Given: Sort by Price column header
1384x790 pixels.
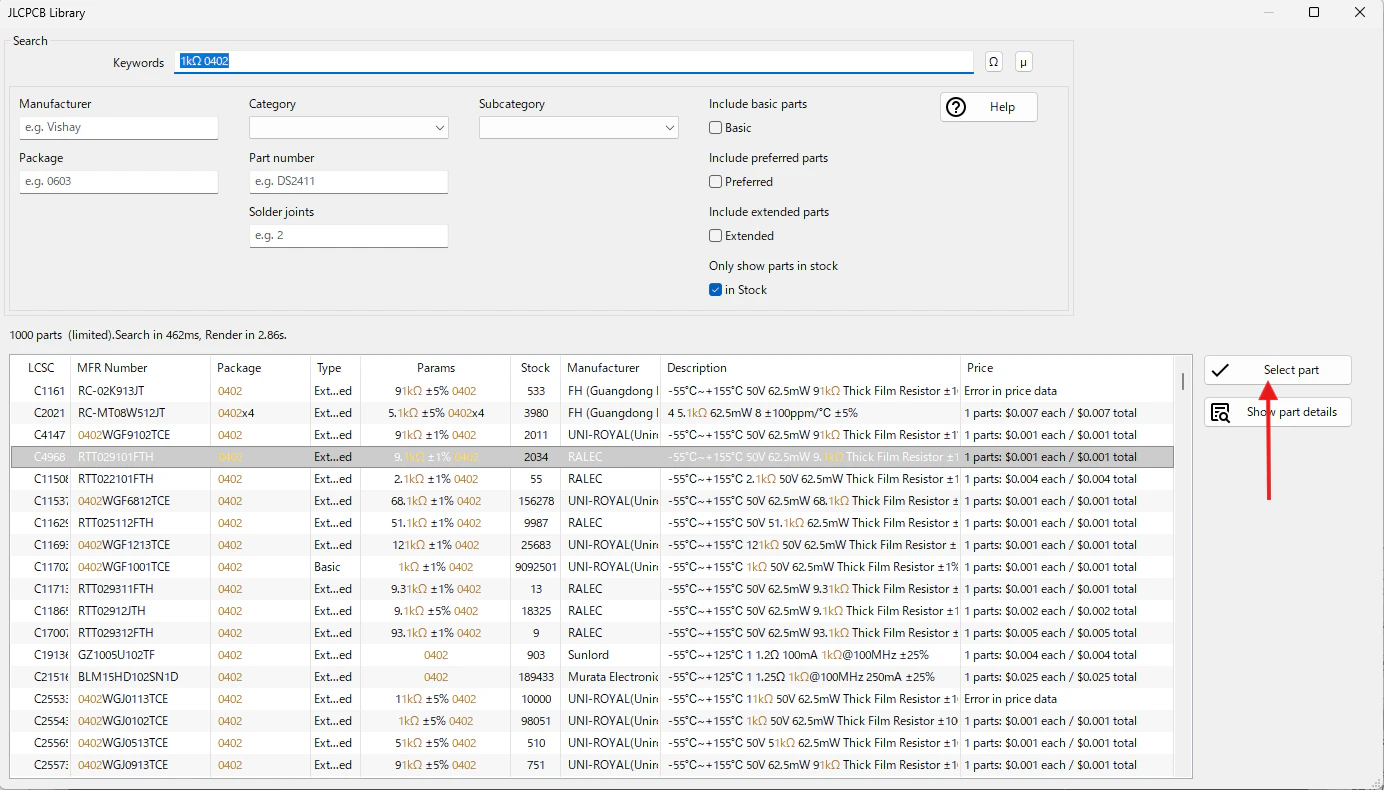Looking at the screenshot, I should pyautogui.click(x=1066, y=368).
